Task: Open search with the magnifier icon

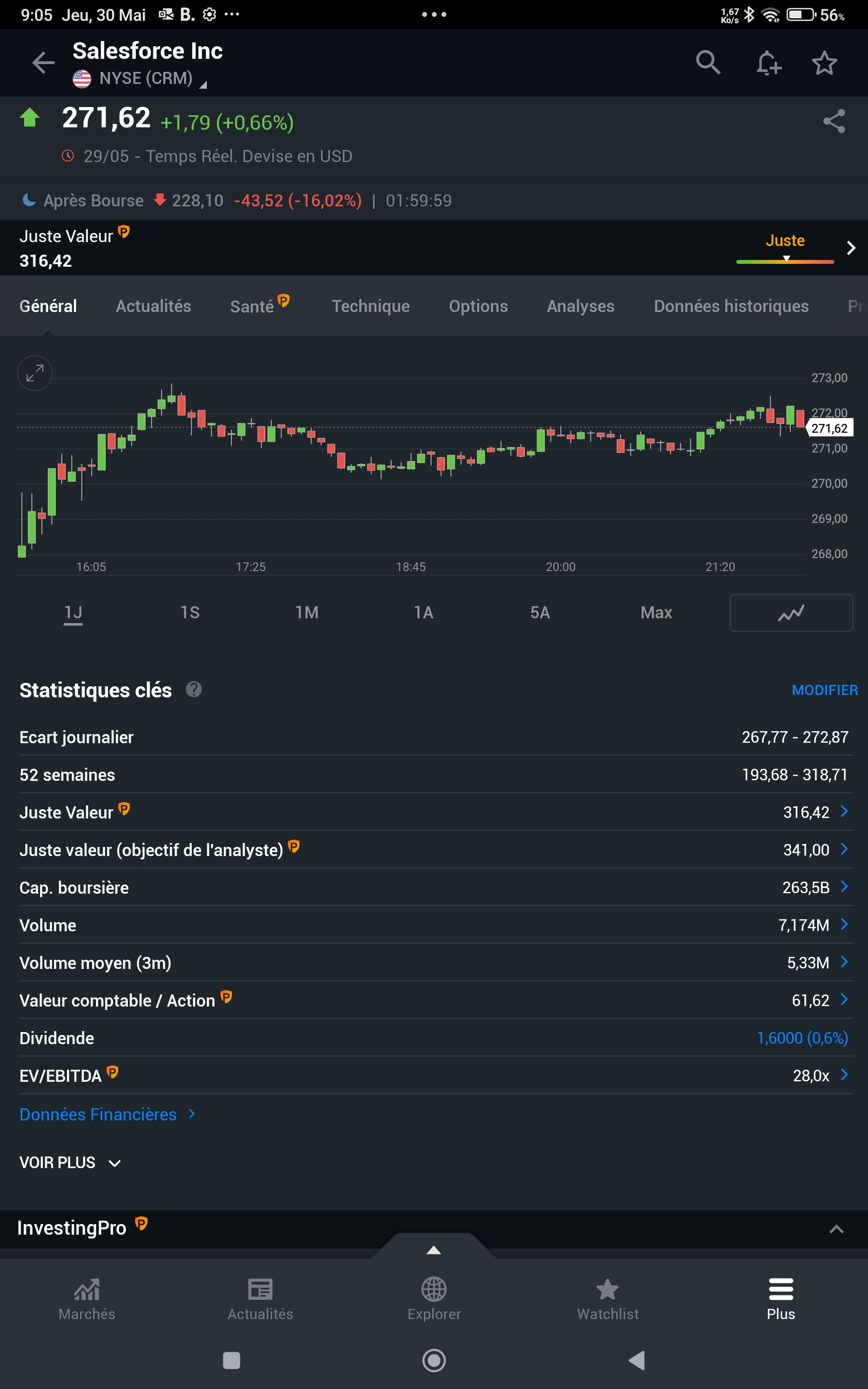Action: coord(708,63)
